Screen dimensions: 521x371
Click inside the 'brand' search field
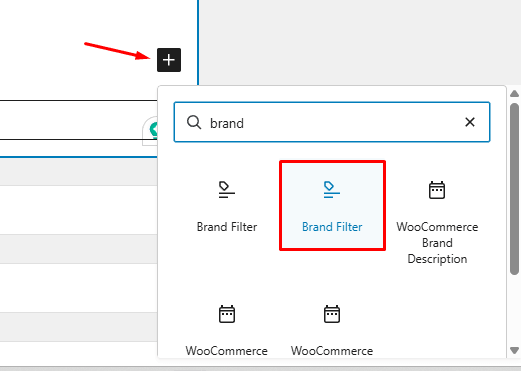pyautogui.click(x=332, y=122)
